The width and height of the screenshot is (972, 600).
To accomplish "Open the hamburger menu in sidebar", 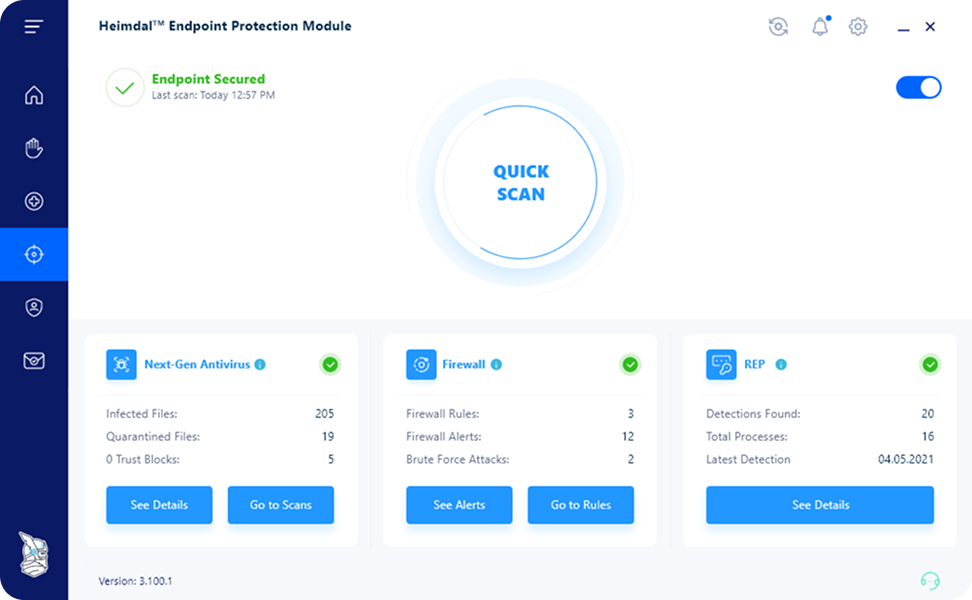I will (34, 27).
